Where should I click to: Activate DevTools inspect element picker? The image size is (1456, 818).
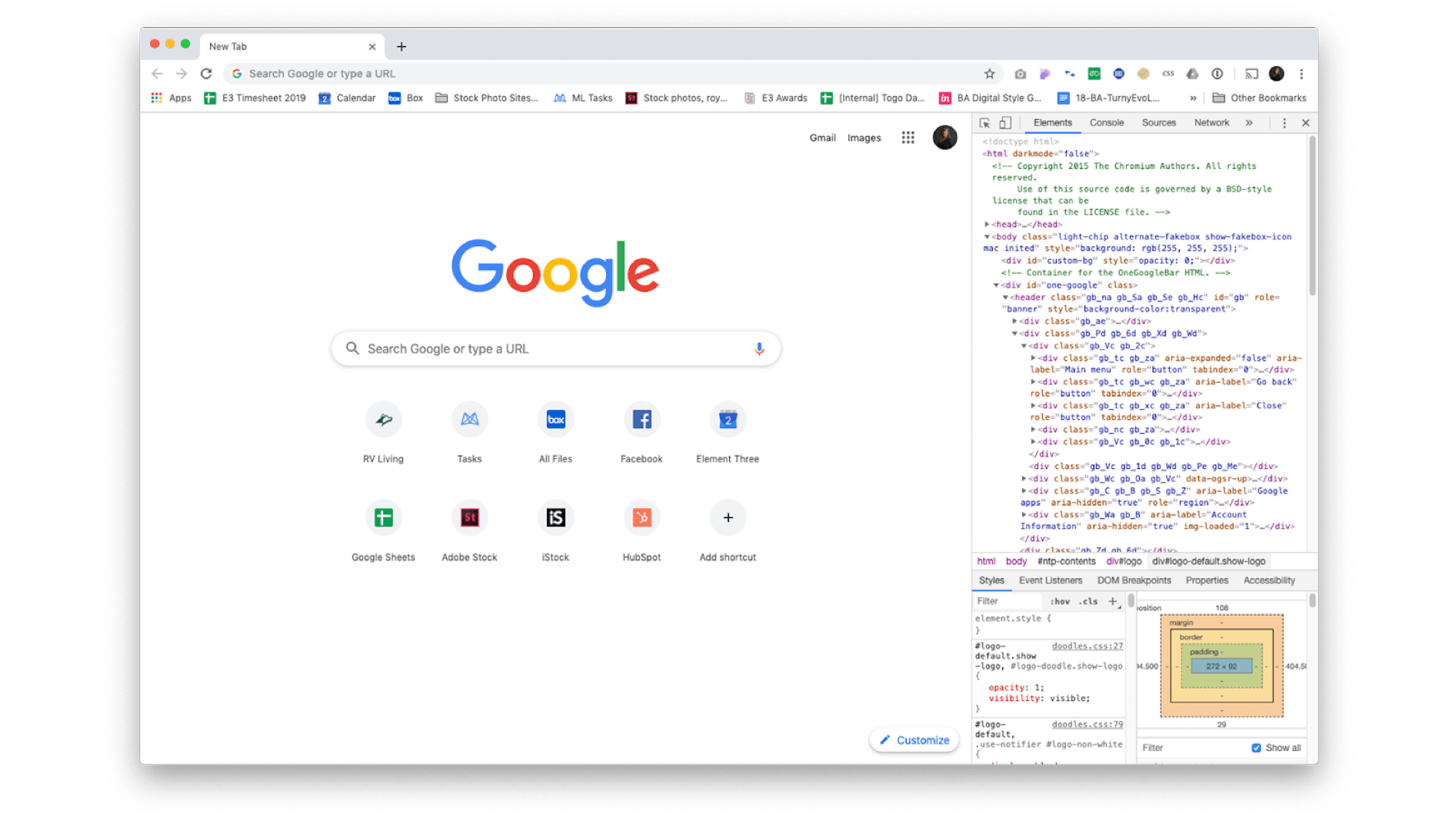tap(985, 123)
